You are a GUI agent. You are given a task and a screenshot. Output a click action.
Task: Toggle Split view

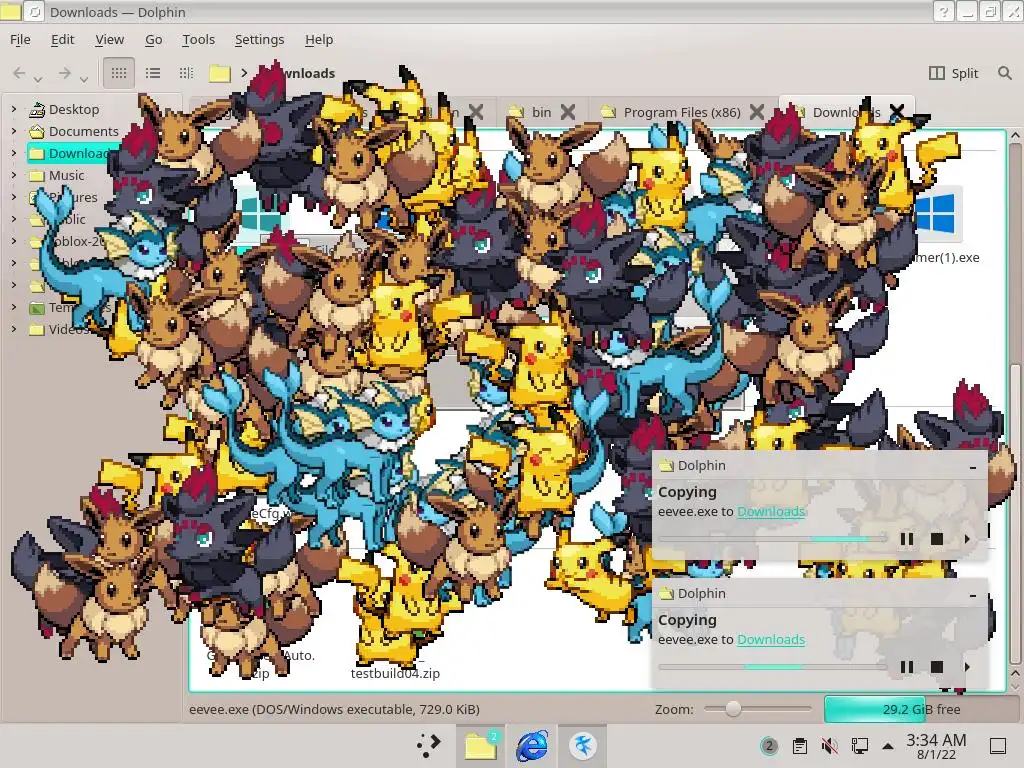click(x=953, y=73)
